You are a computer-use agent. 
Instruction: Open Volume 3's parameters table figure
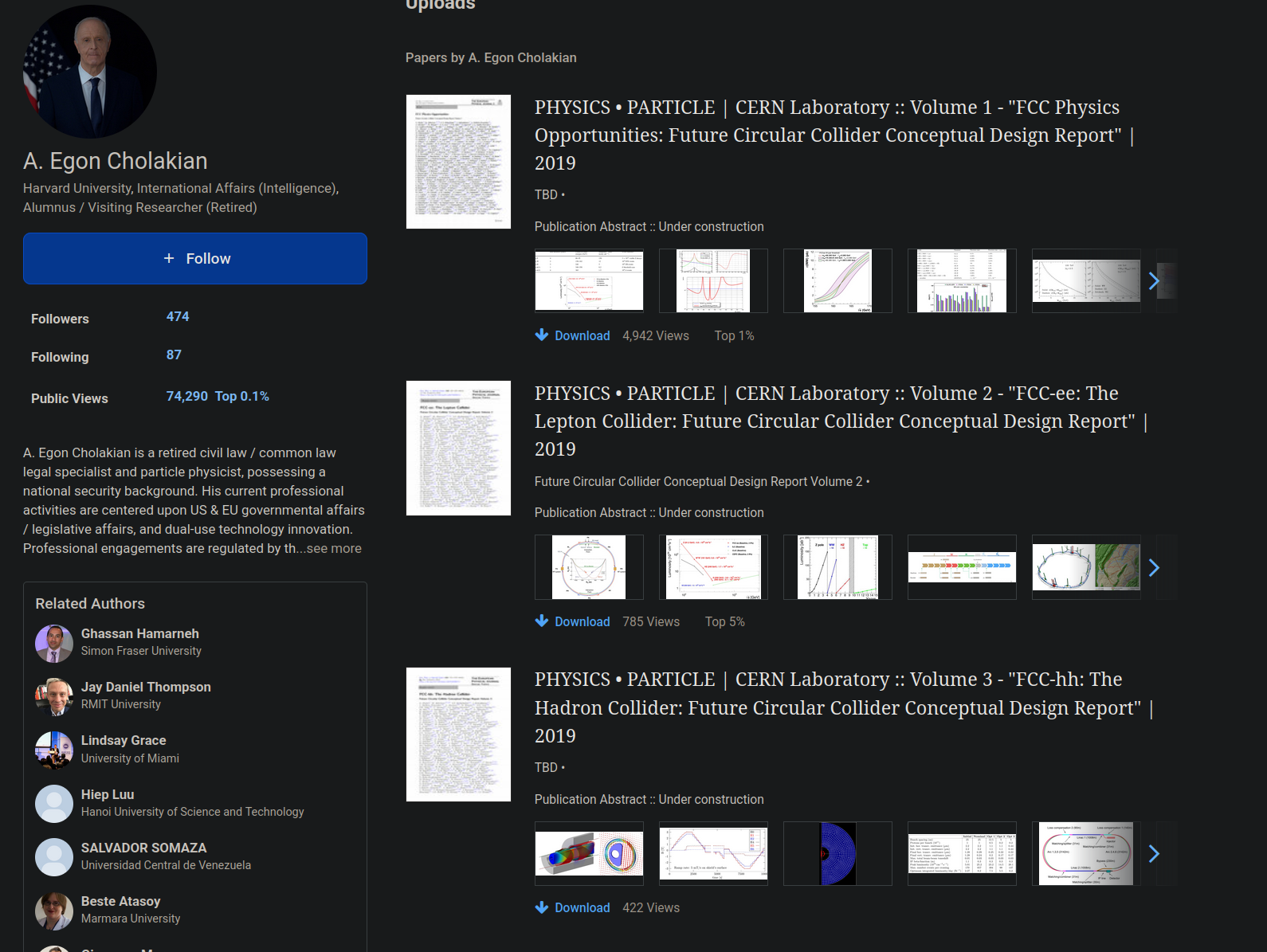pos(962,853)
